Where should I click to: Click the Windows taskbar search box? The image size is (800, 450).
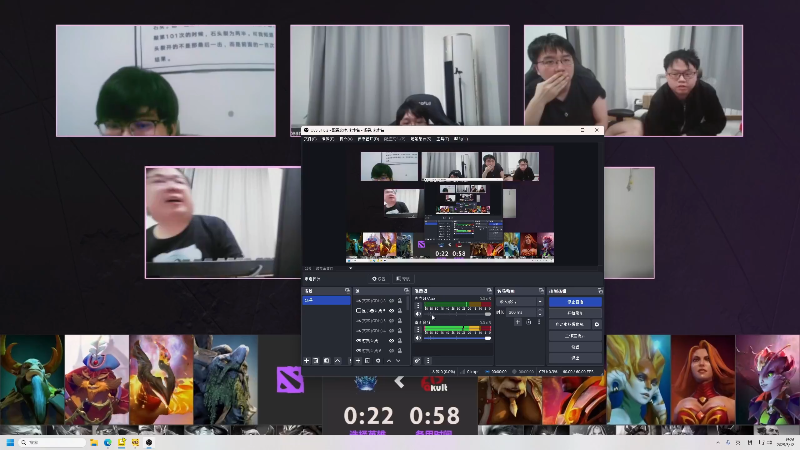pyautogui.click(x=52, y=442)
